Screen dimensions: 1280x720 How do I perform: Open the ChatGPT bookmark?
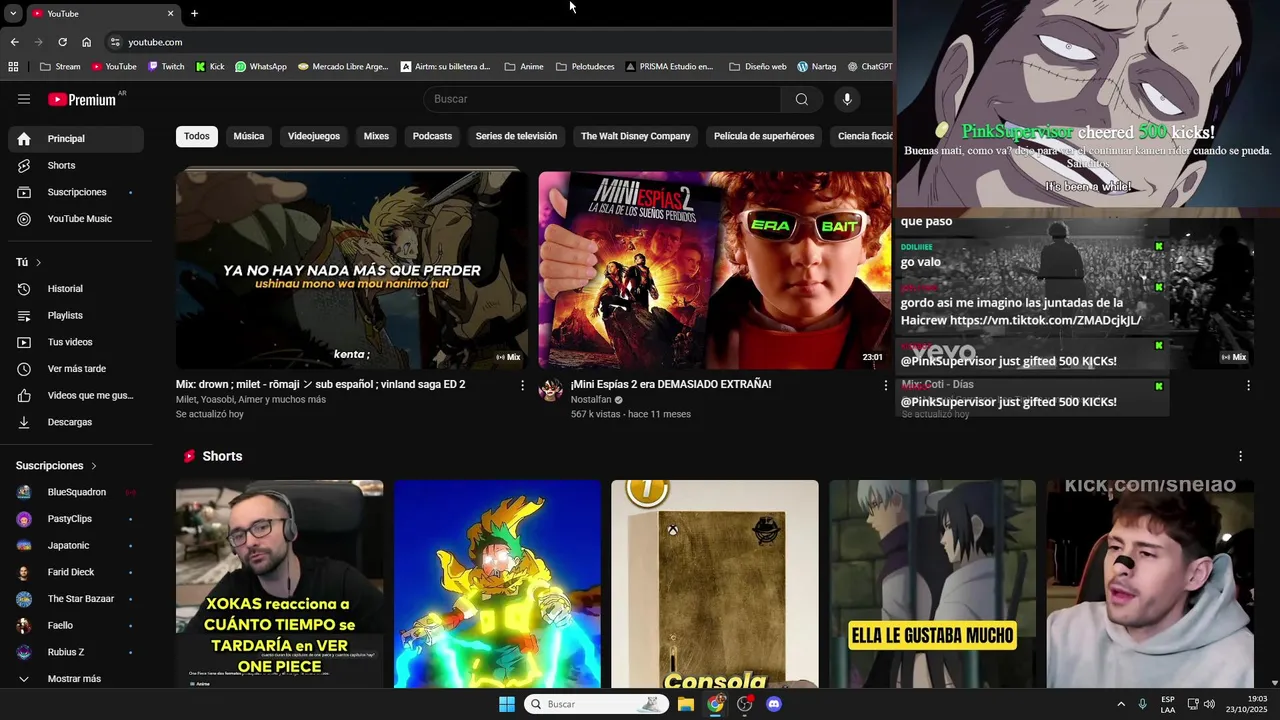point(870,67)
